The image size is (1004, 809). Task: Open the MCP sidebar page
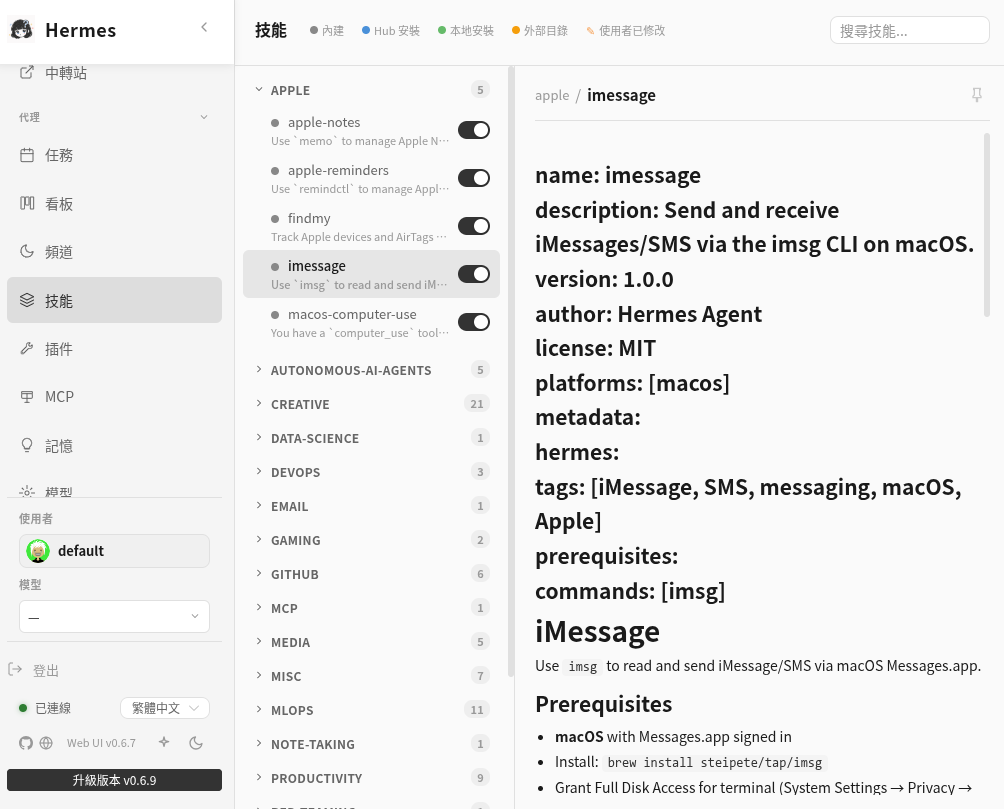coord(114,397)
